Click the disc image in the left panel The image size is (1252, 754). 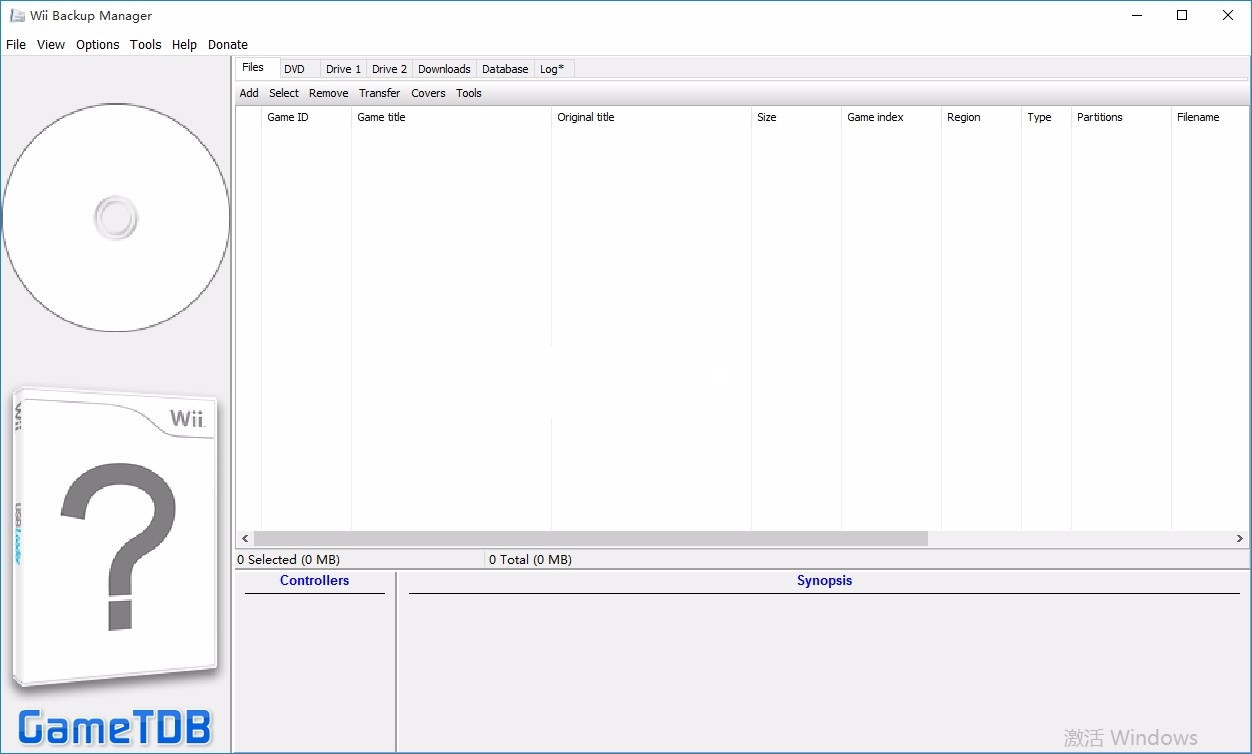116,217
